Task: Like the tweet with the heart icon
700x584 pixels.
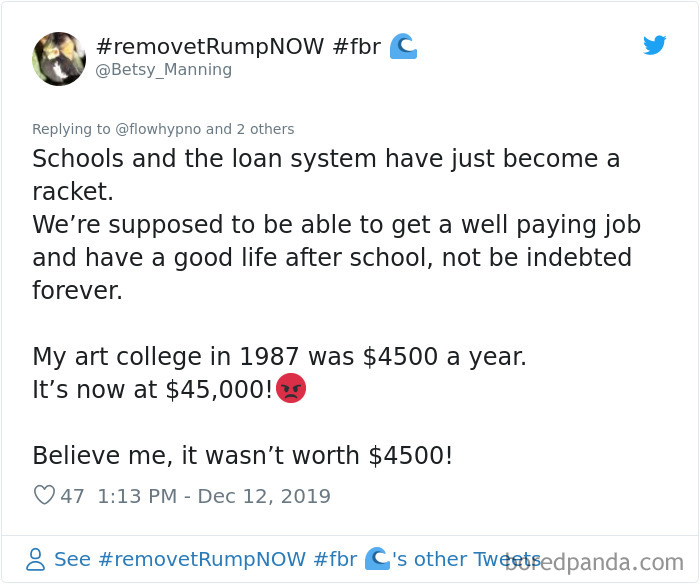Action: click(44, 495)
